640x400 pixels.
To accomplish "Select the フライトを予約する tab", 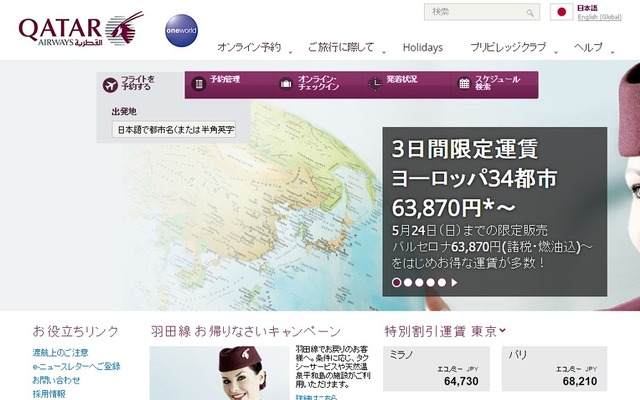I will click(x=140, y=85).
